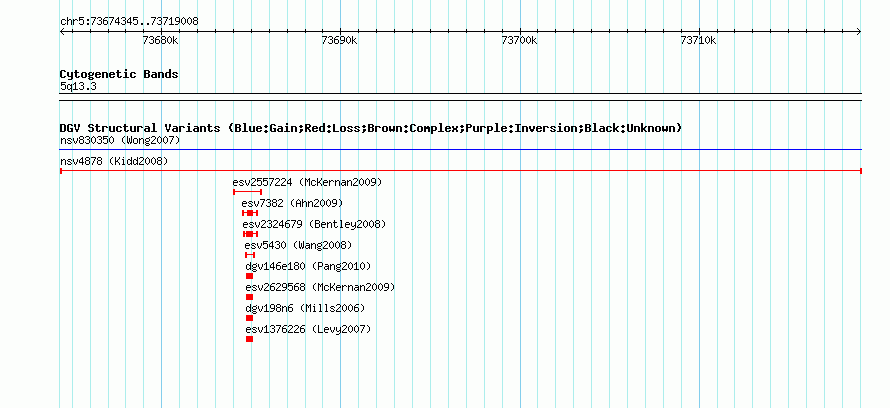Open esv2557224 (McKernan2009) variant label
This screenshot has width=890, height=408.
[307, 183]
